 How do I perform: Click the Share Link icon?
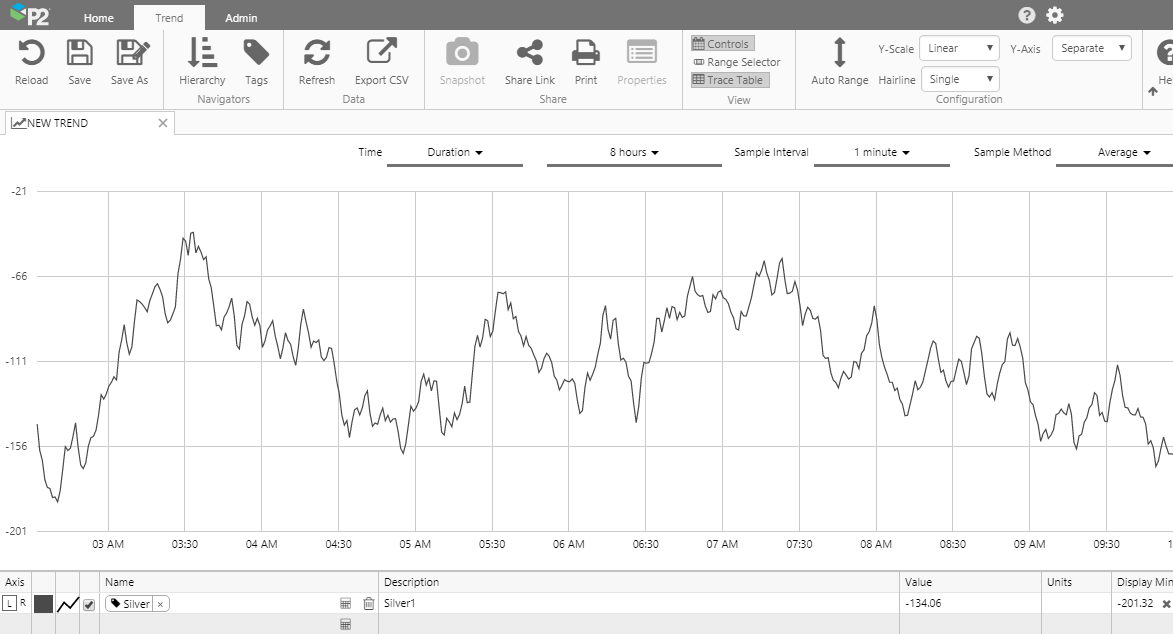(x=530, y=53)
